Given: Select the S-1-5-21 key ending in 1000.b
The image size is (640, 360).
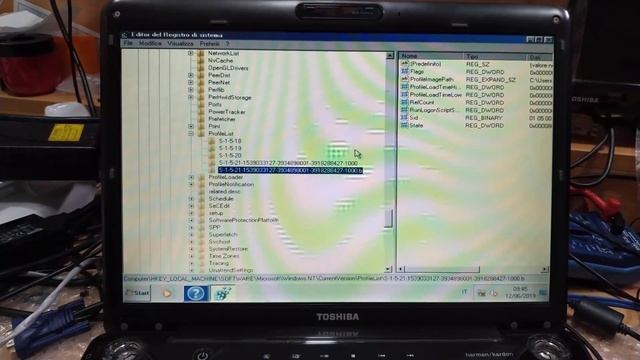Looking at the screenshot, I should pos(290,170).
